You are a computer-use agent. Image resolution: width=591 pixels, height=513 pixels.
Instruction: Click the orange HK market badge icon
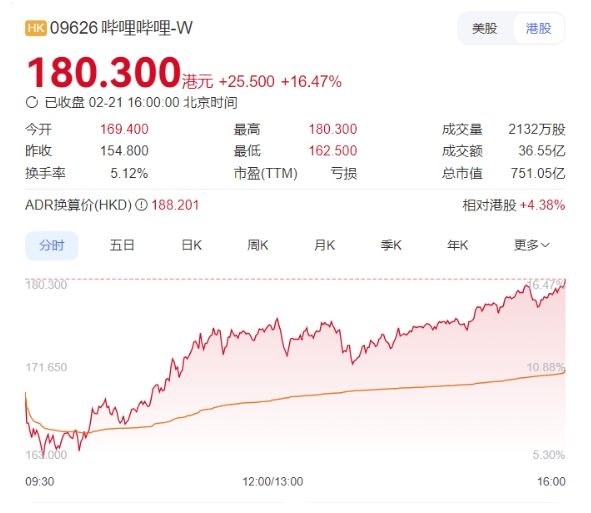point(36,28)
